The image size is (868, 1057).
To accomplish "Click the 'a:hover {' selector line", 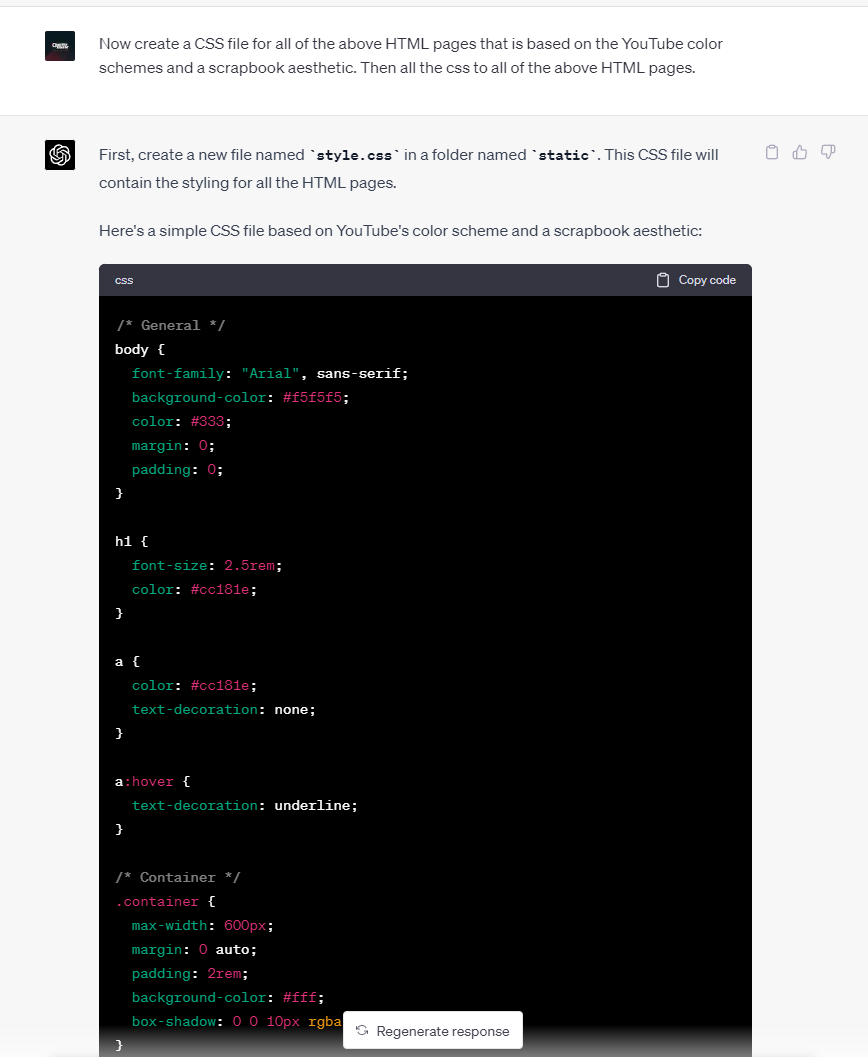I will coord(153,781).
